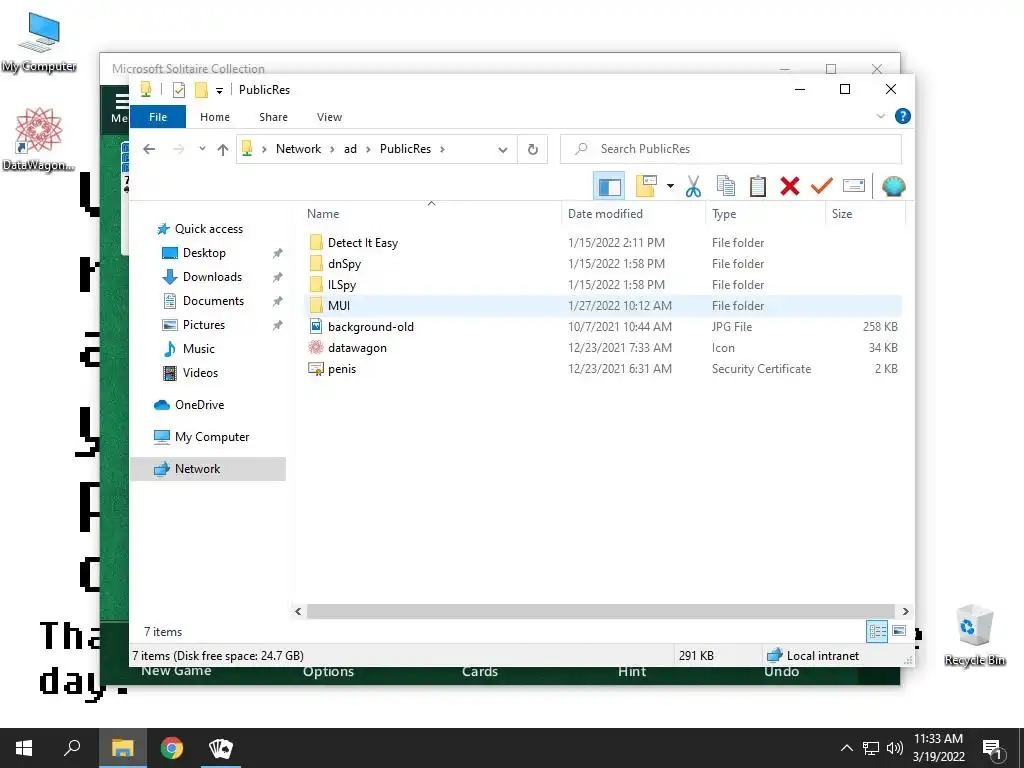Open the dropdown arrow beside folder options icon
1024x768 pixels.
pos(670,186)
